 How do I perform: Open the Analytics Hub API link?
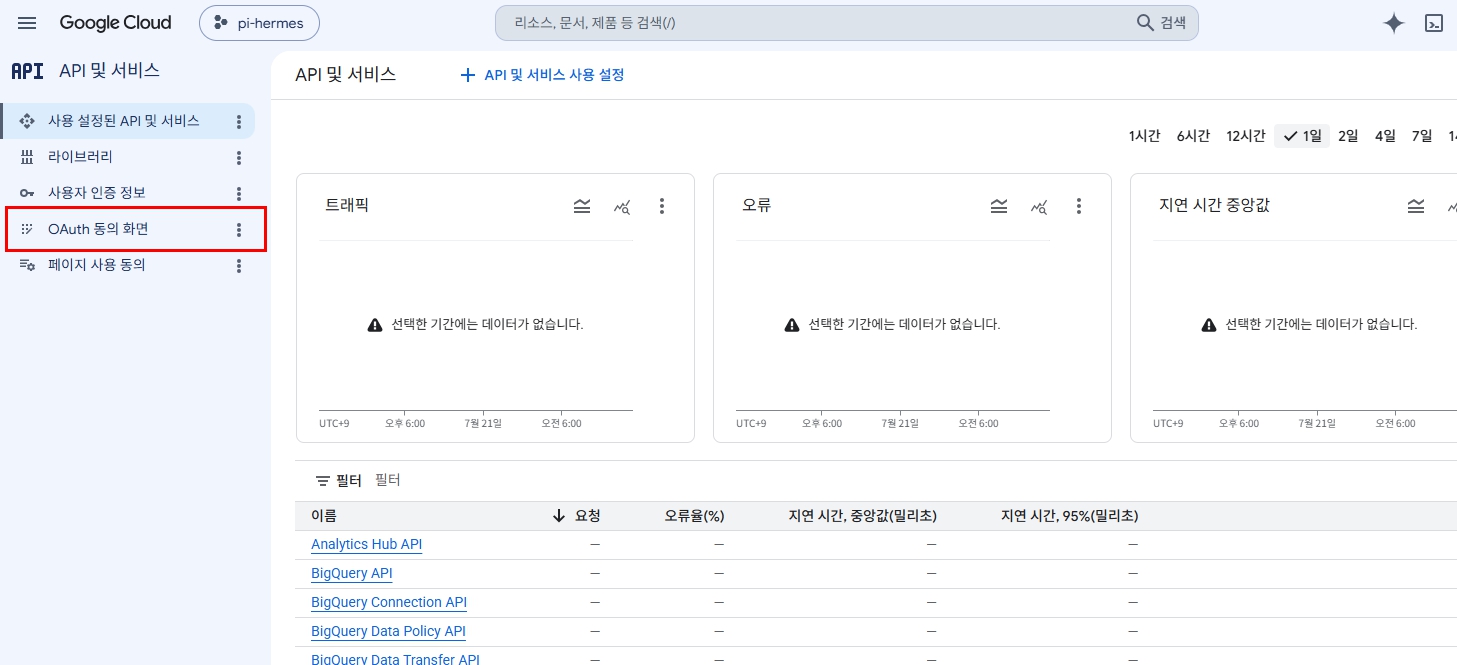pos(366,545)
